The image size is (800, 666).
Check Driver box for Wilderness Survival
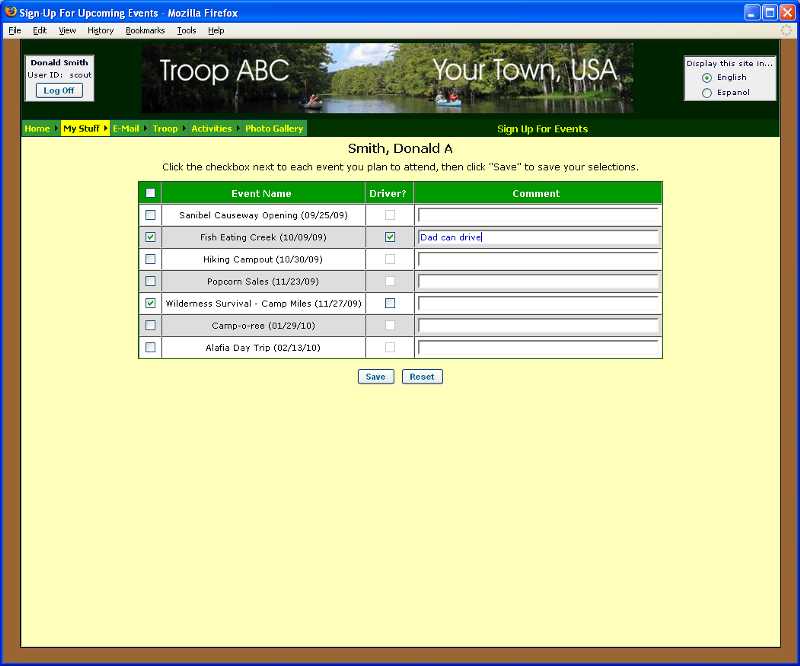pyautogui.click(x=390, y=303)
